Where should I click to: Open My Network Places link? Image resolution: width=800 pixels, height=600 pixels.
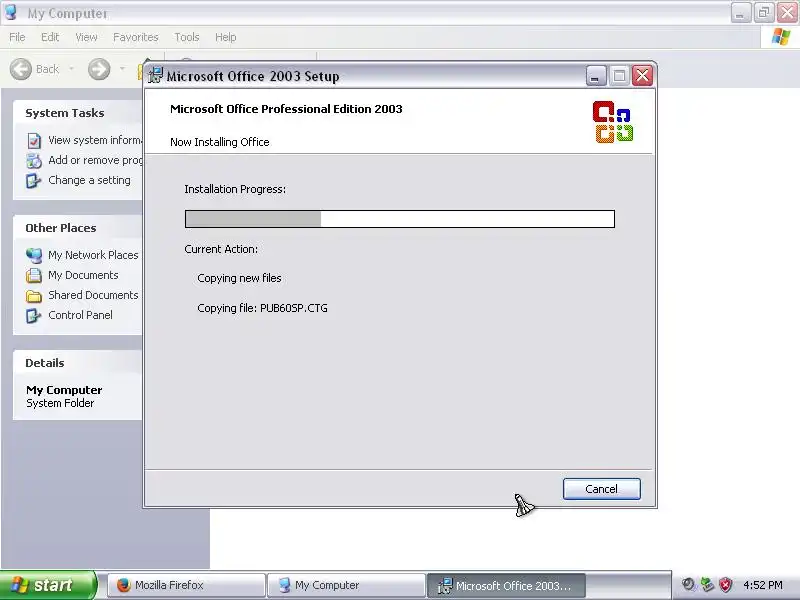[93, 255]
